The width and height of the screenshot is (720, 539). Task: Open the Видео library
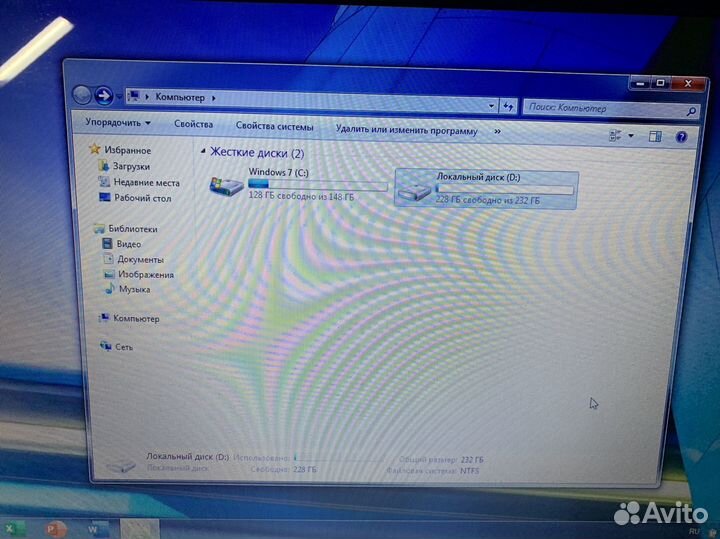[x=129, y=244]
